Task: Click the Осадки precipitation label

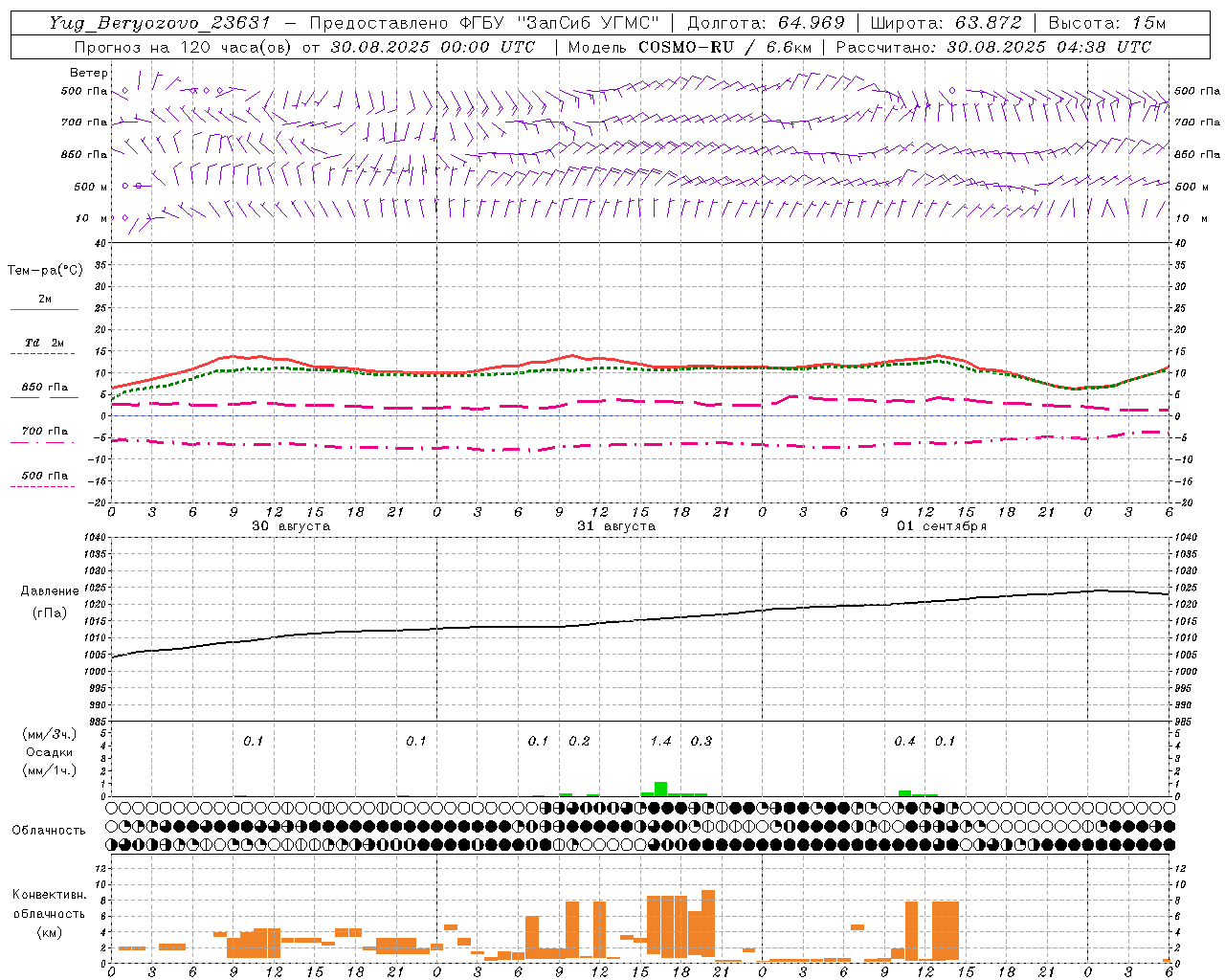Action: (x=50, y=752)
